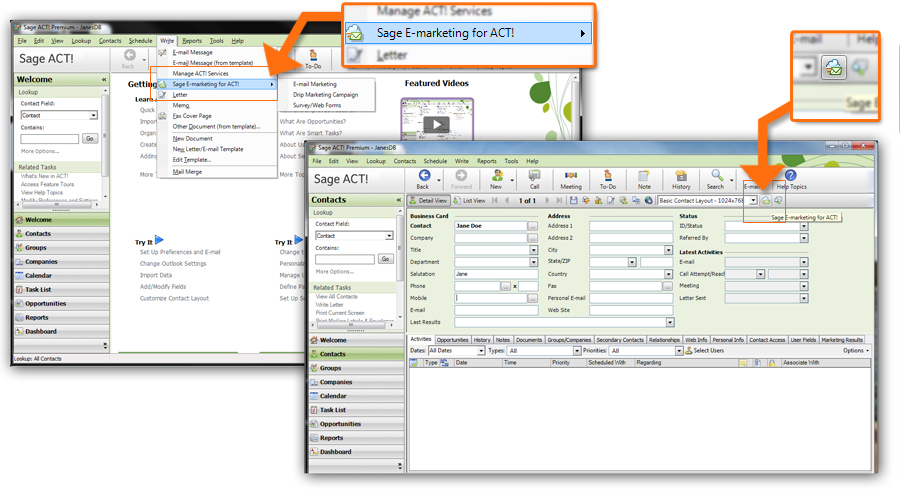Jump to the last record arrow
Viewport: 900px width, 497px height.
(x=559, y=200)
